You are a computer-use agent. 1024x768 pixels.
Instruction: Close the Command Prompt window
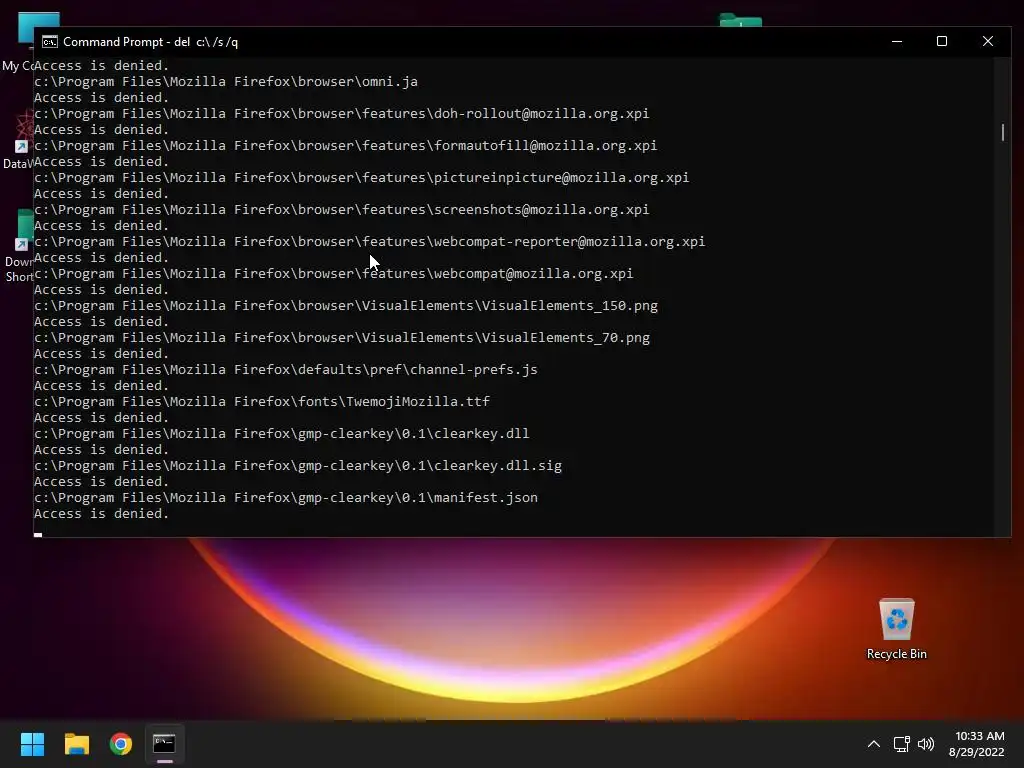(987, 41)
